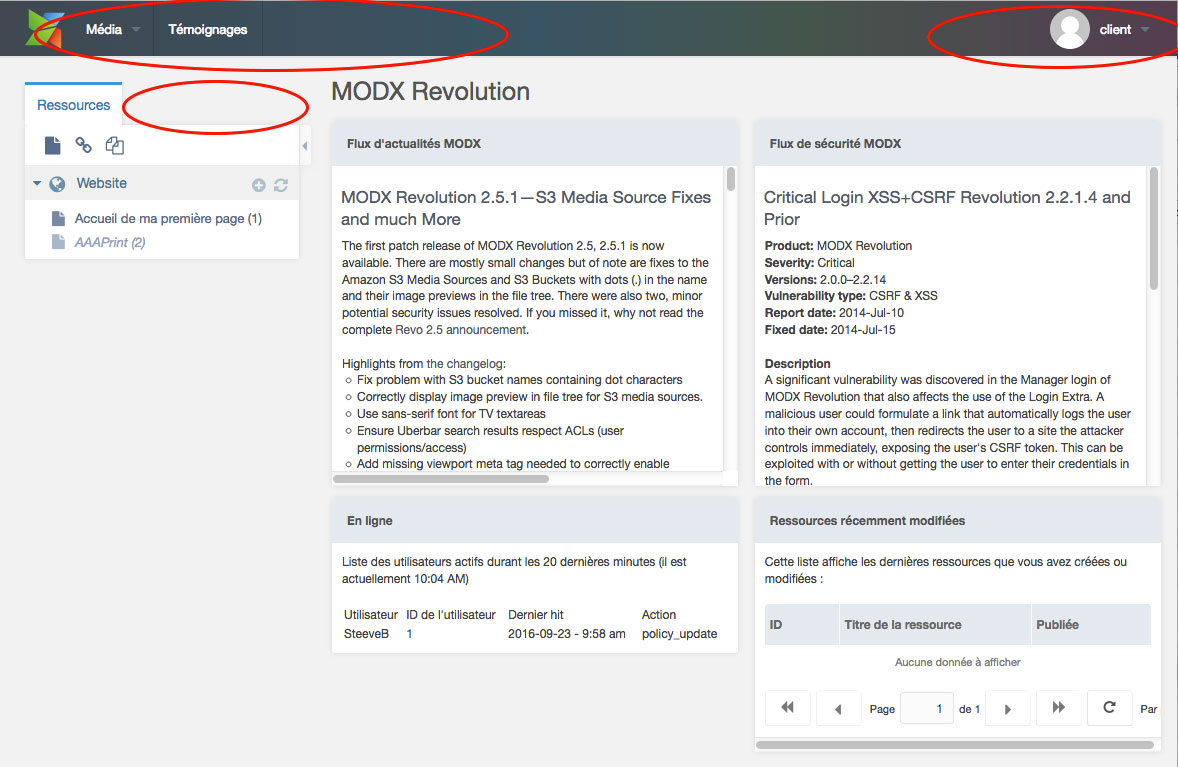
Task: Click the ID de l'utilisateur label
Action: click(451, 615)
